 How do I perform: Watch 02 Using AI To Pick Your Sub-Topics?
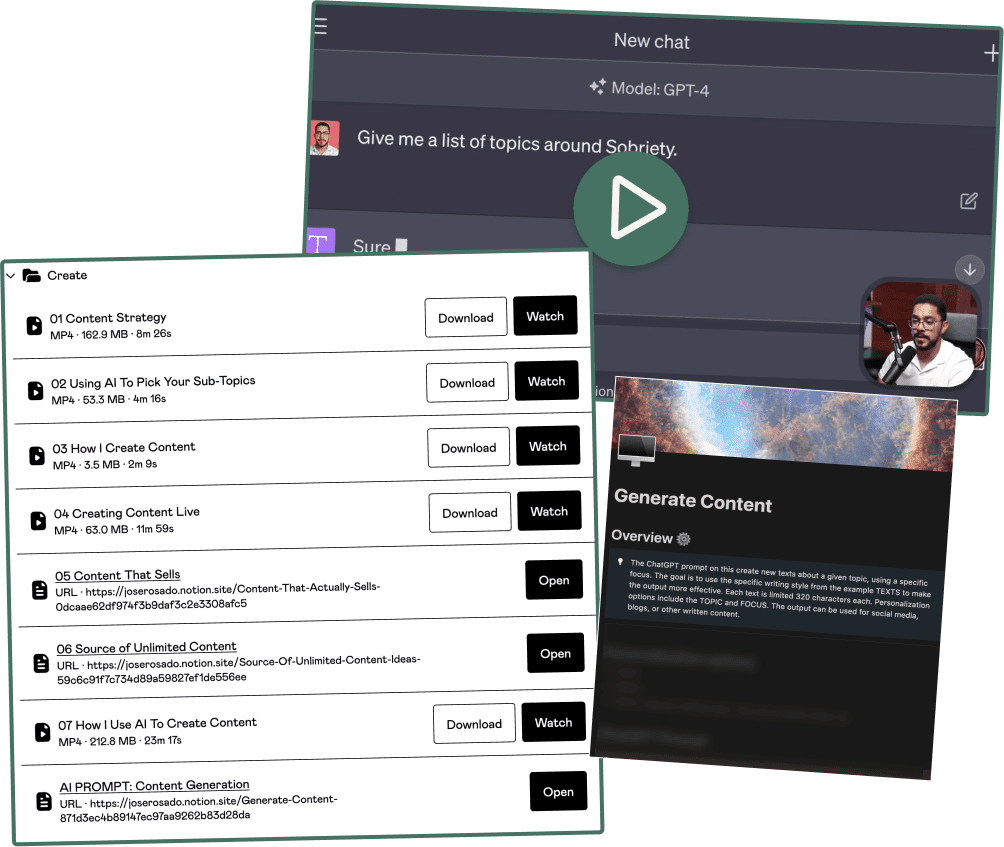coord(546,381)
